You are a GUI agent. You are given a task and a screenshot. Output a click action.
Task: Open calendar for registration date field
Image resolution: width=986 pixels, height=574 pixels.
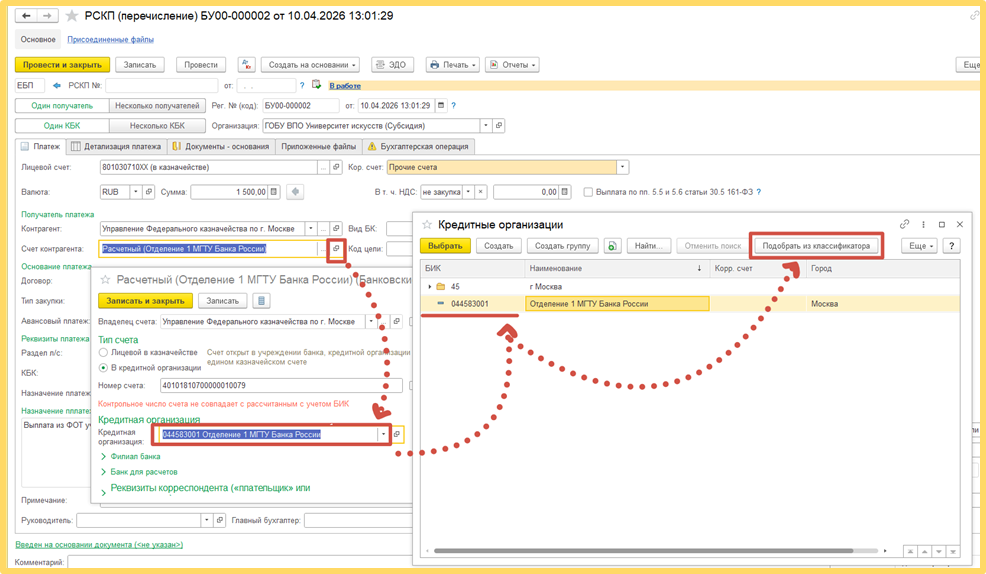[x=441, y=106]
